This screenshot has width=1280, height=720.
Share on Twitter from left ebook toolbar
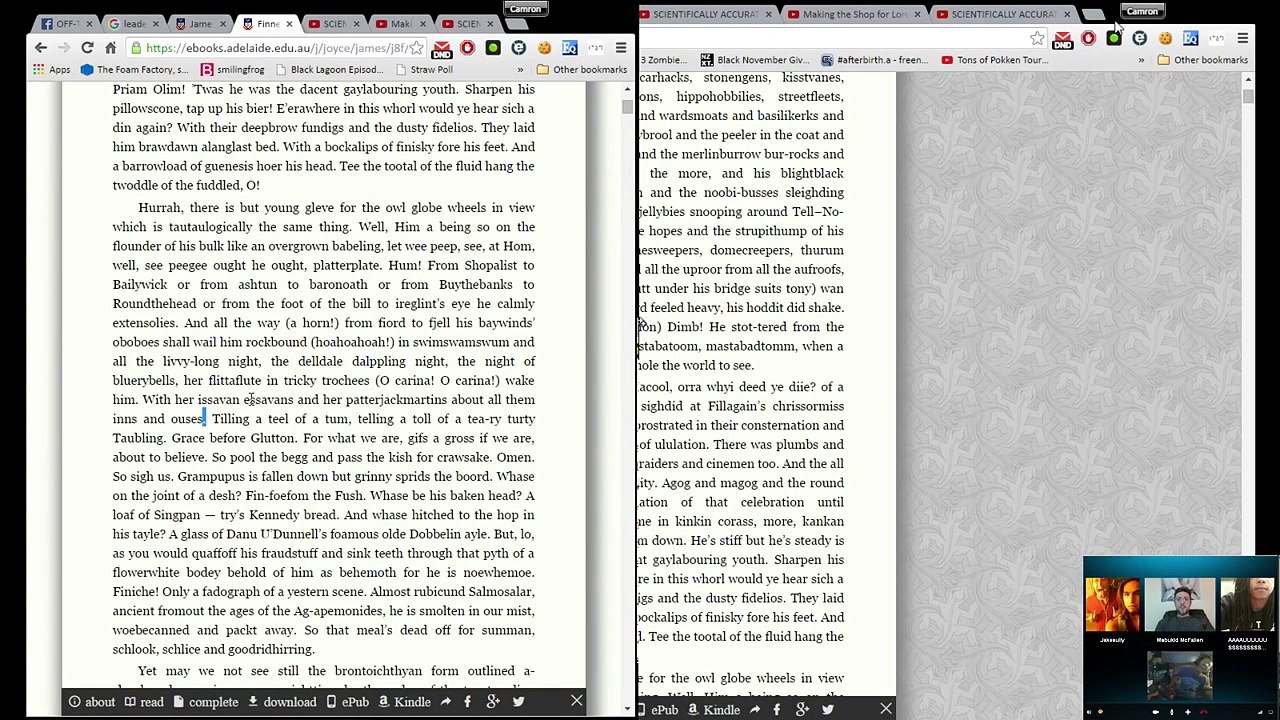[518, 702]
